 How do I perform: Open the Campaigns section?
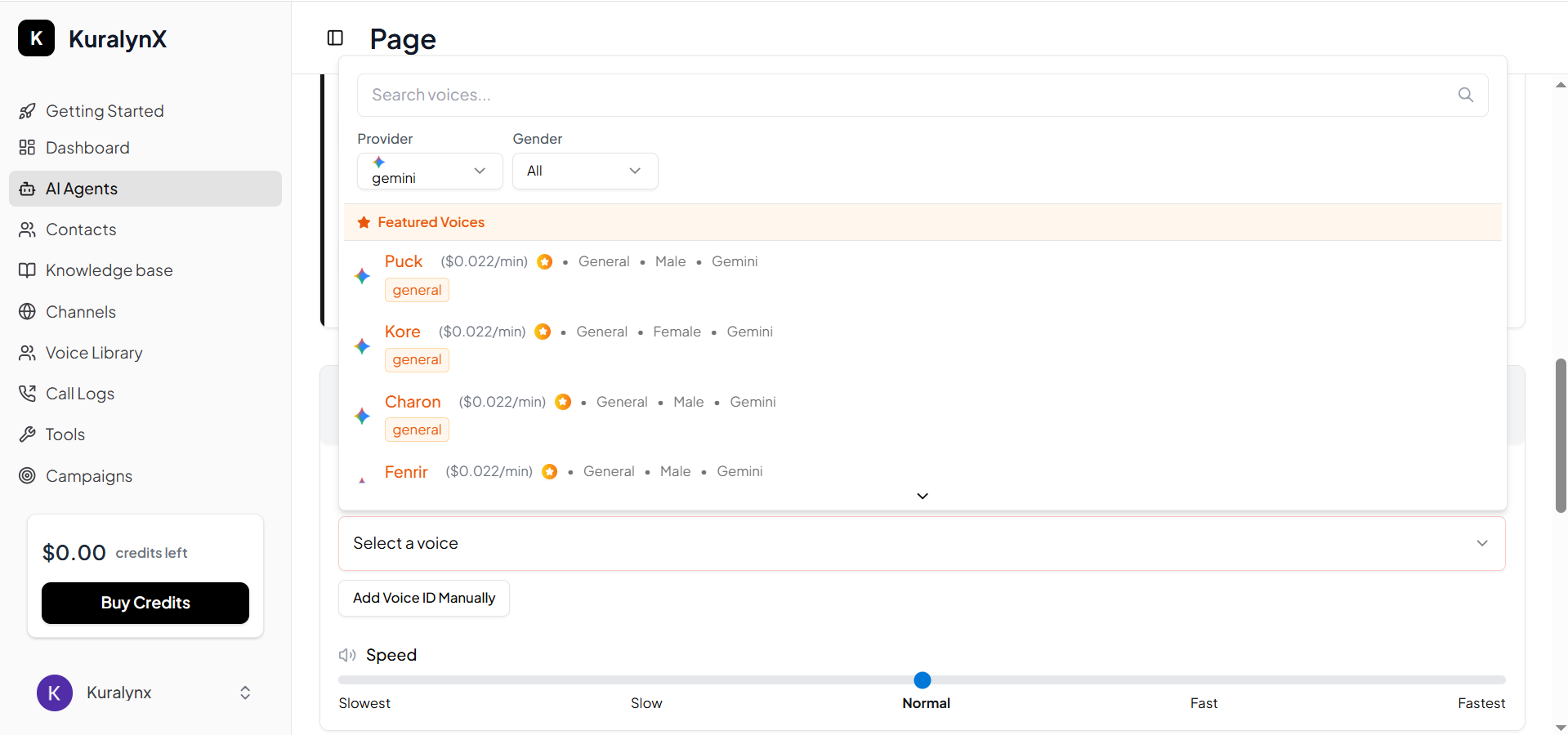click(x=88, y=476)
